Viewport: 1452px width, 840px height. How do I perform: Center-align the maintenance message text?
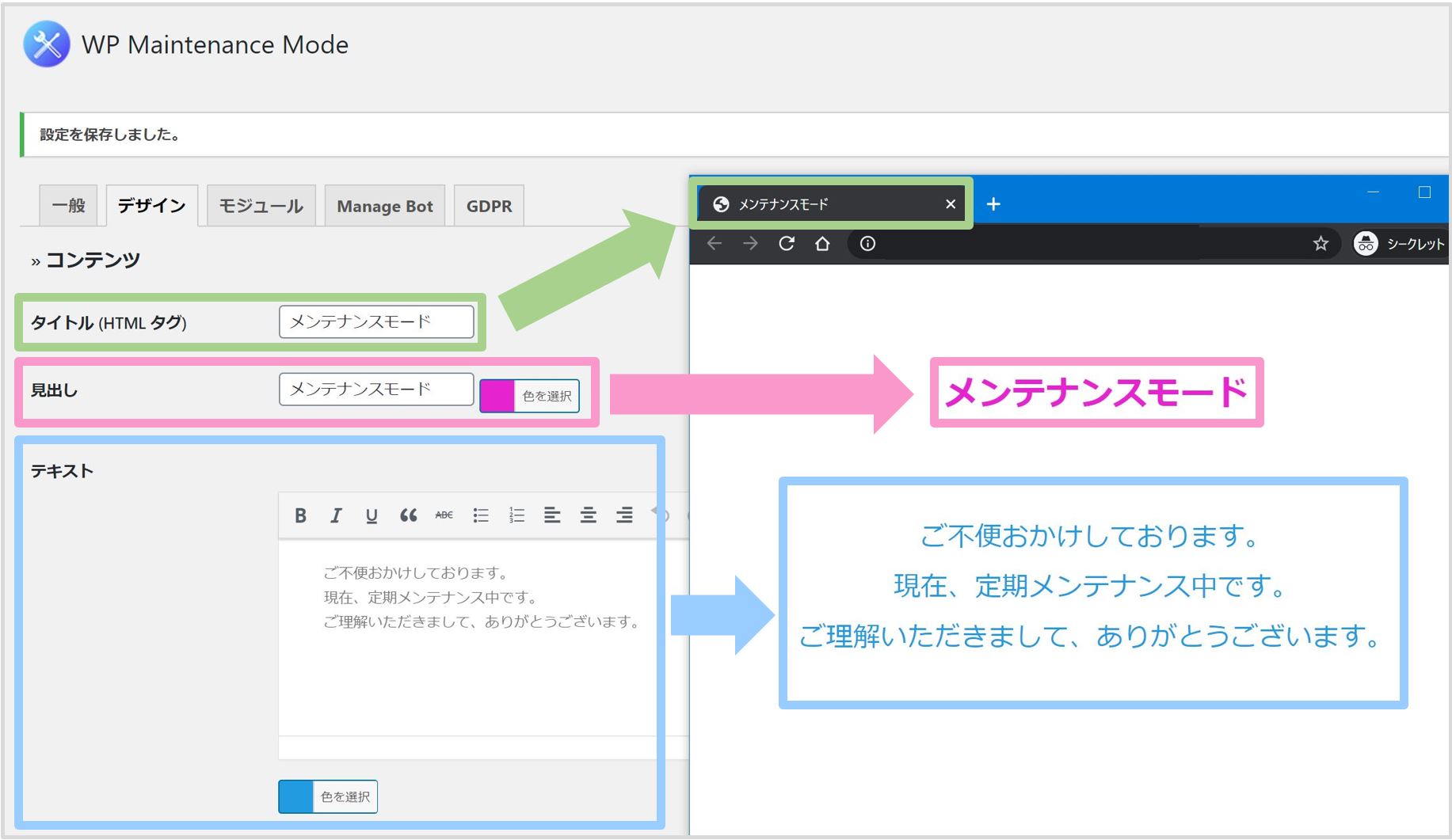[589, 515]
